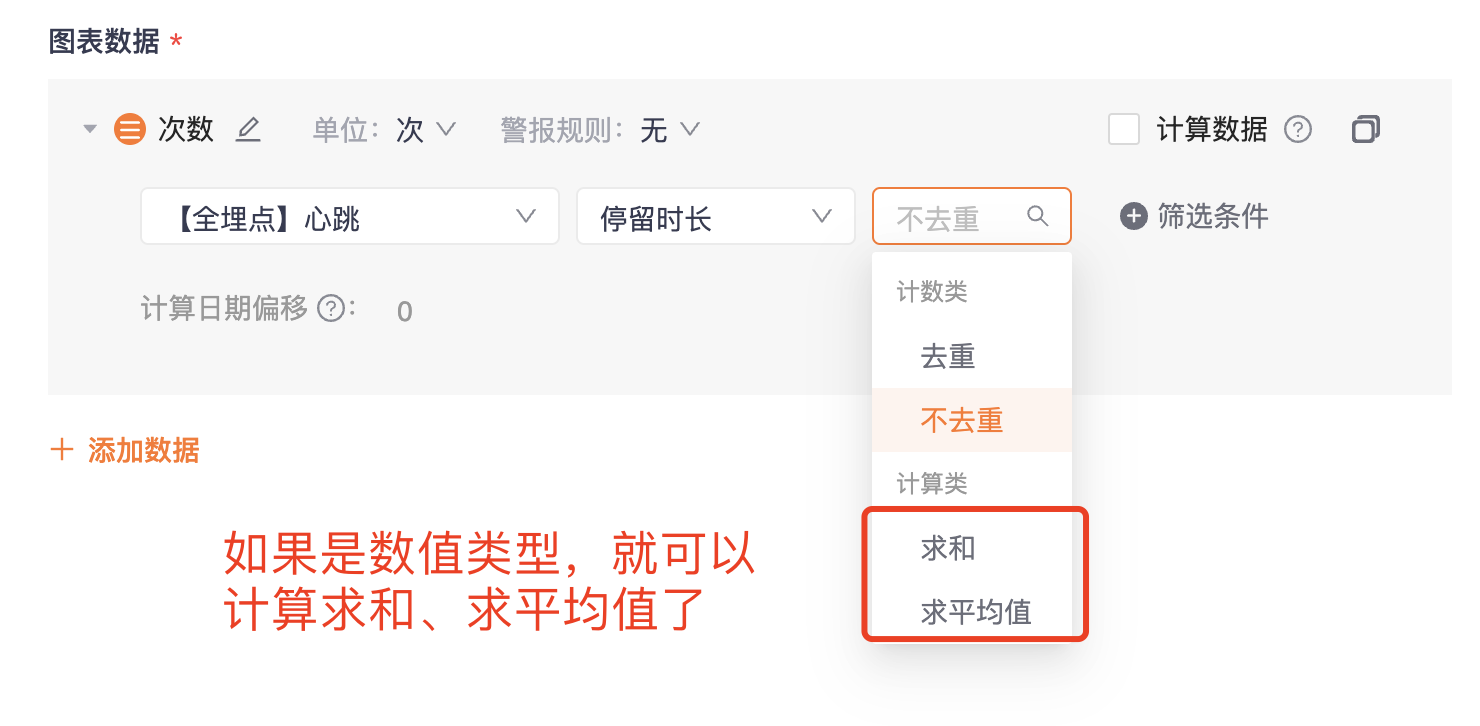Click the copy duplicate icon at row end
Image resolution: width=1480 pixels, height=726 pixels.
[1365, 130]
